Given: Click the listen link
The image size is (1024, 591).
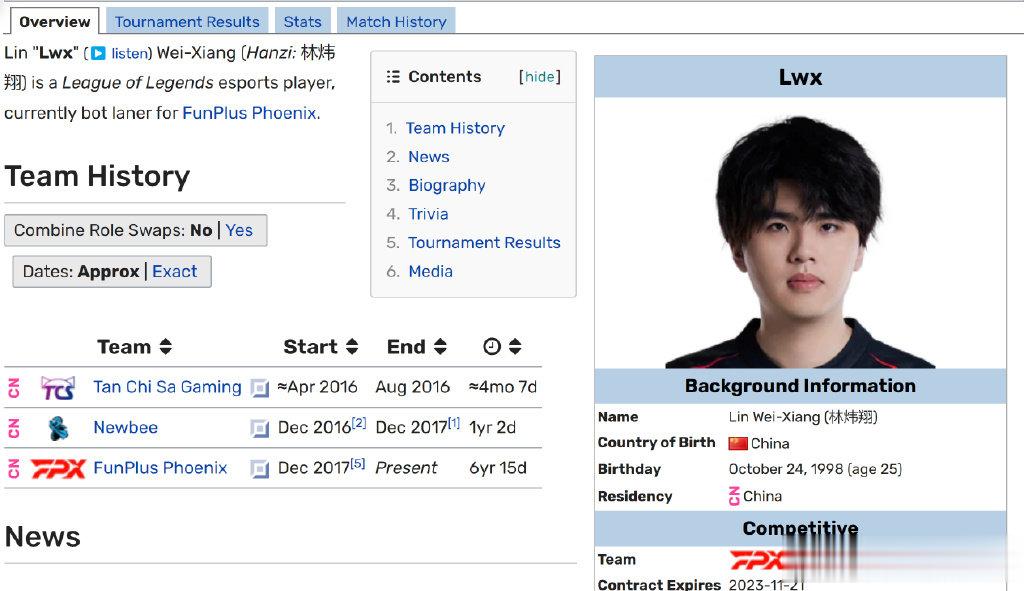Looking at the screenshot, I should click(x=129, y=54).
